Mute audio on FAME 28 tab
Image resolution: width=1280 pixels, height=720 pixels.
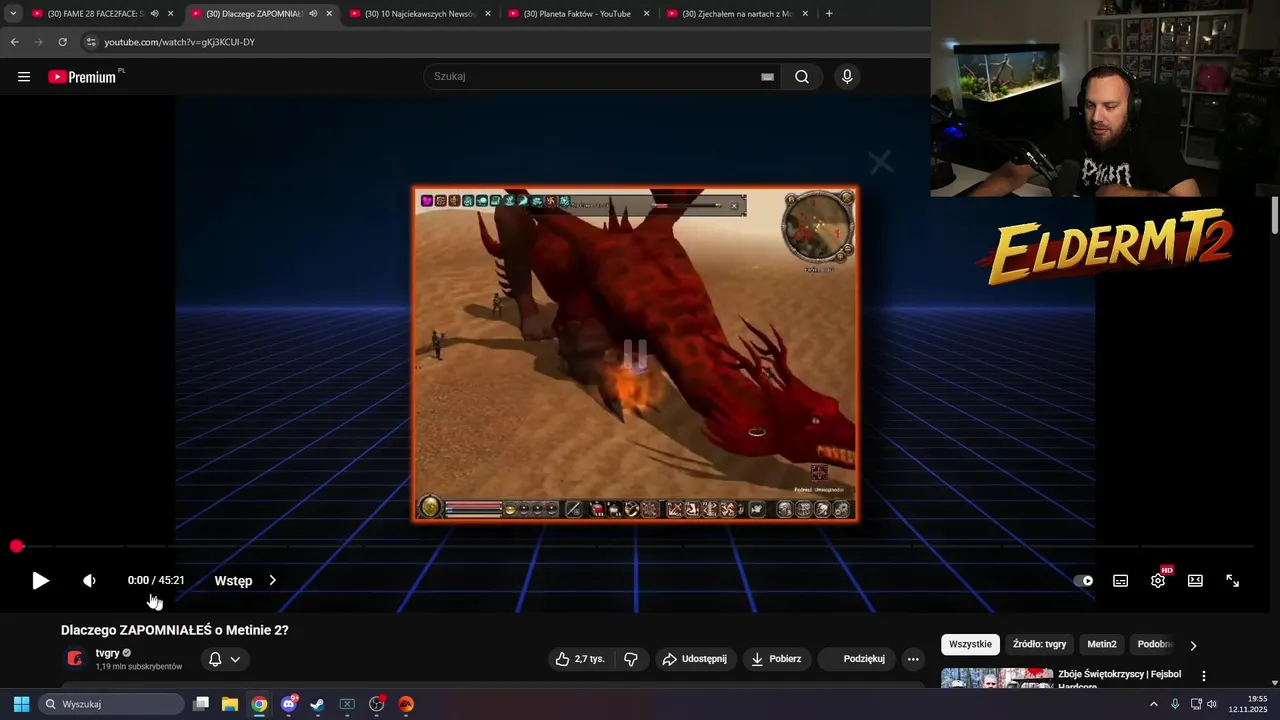tap(155, 14)
